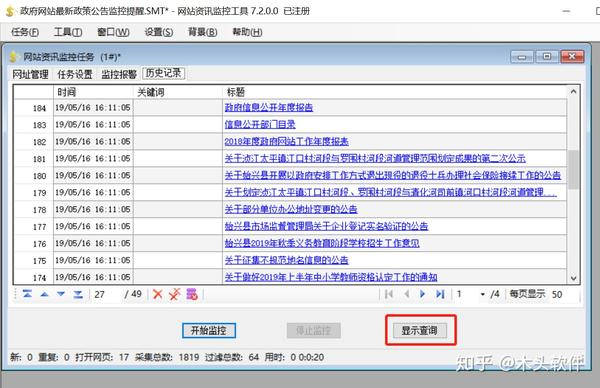The width and height of the screenshot is (600, 388).
Task: Close the inner monitoring task window
Action: 572,57
